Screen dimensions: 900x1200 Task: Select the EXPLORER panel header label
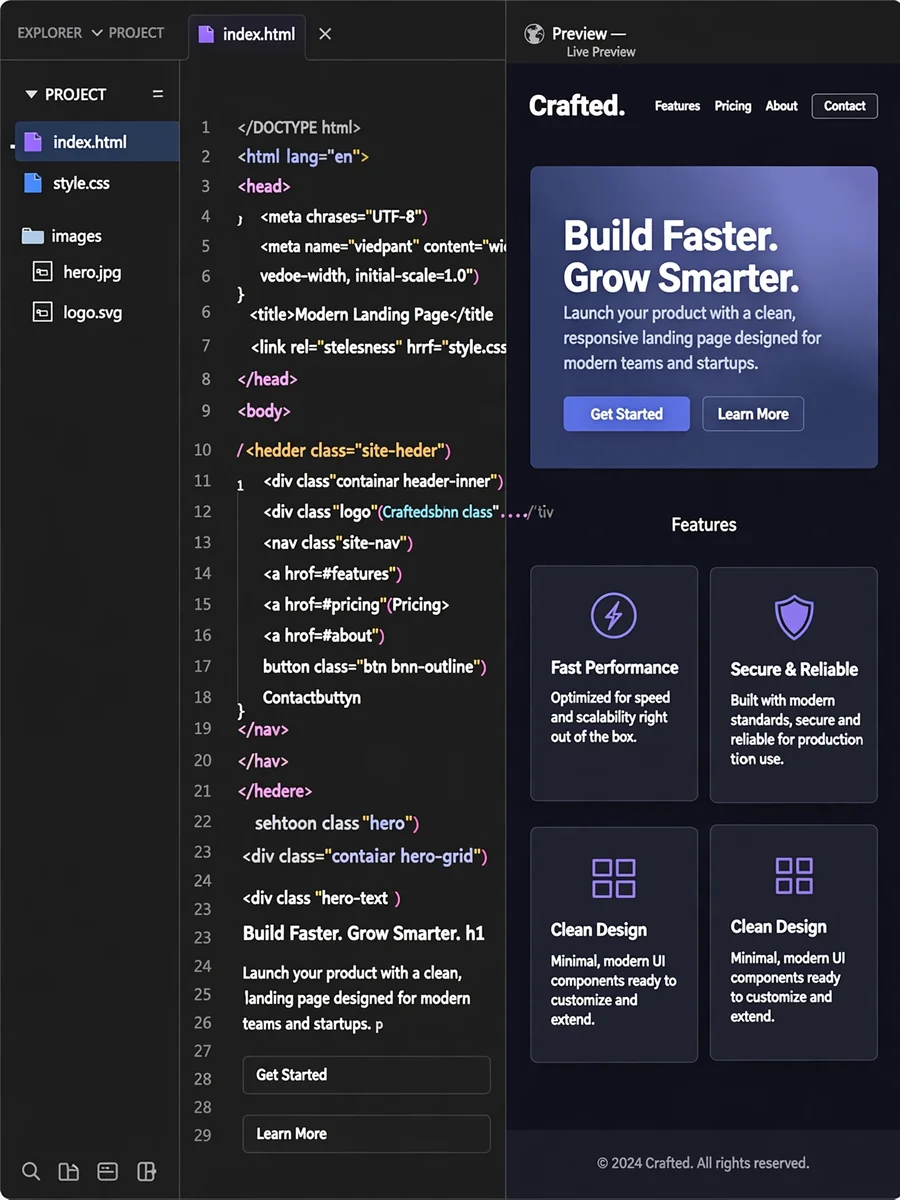point(50,33)
